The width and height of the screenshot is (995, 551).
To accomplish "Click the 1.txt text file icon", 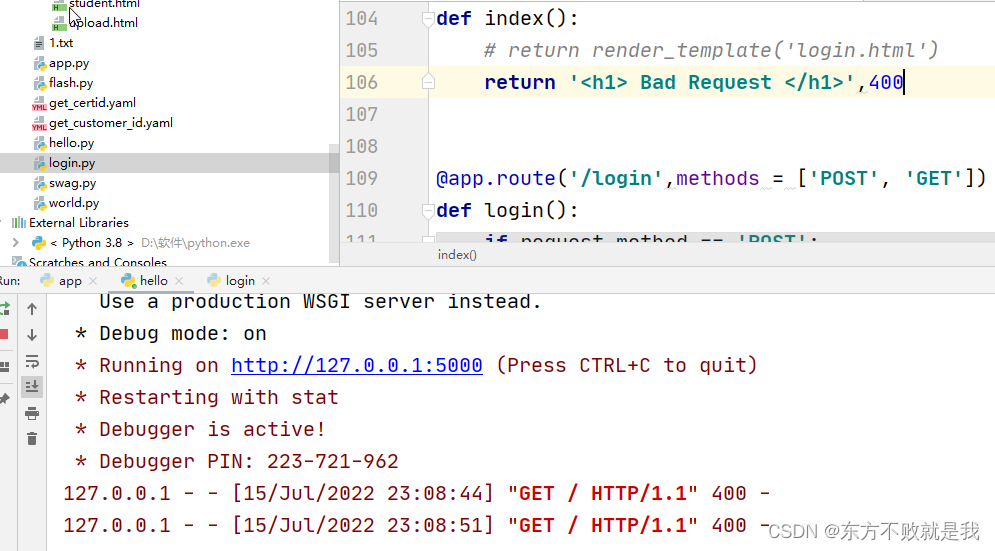I will 39,43.
